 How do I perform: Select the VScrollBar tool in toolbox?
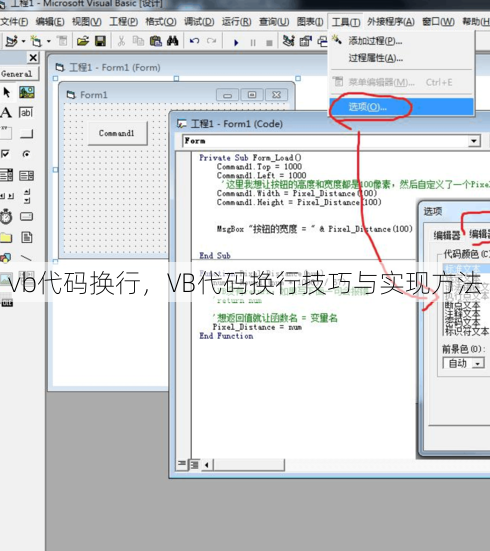coord(27,196)
